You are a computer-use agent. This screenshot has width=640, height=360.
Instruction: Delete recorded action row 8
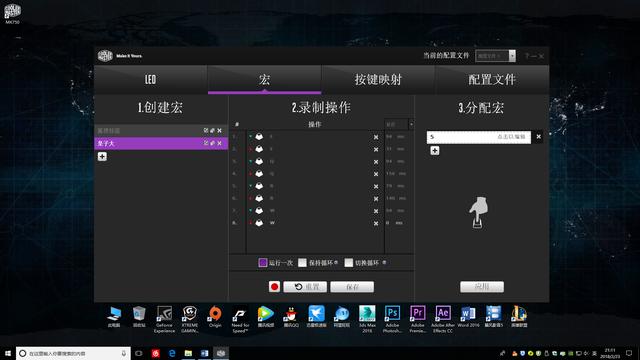376,223
